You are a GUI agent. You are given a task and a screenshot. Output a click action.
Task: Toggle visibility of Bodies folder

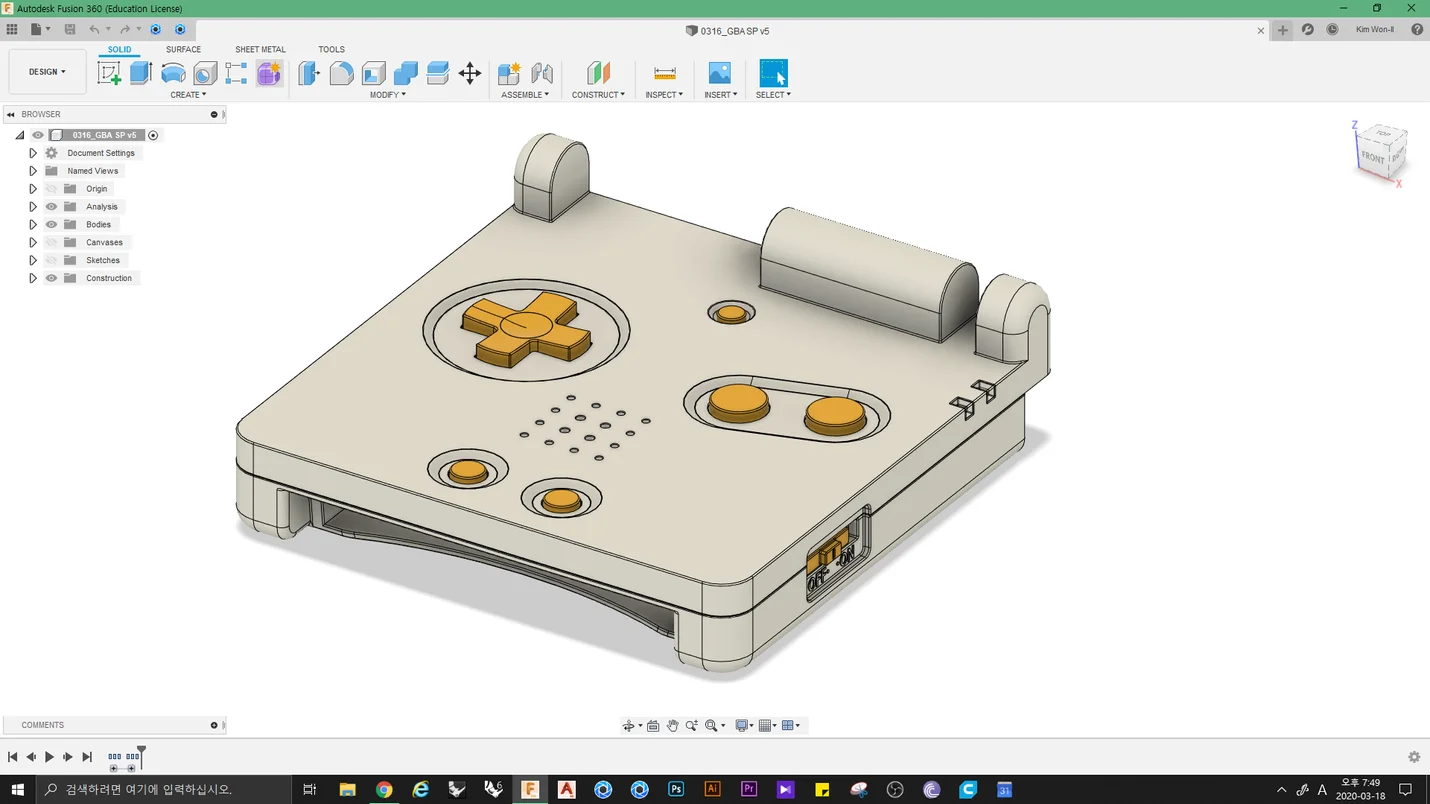51,225
